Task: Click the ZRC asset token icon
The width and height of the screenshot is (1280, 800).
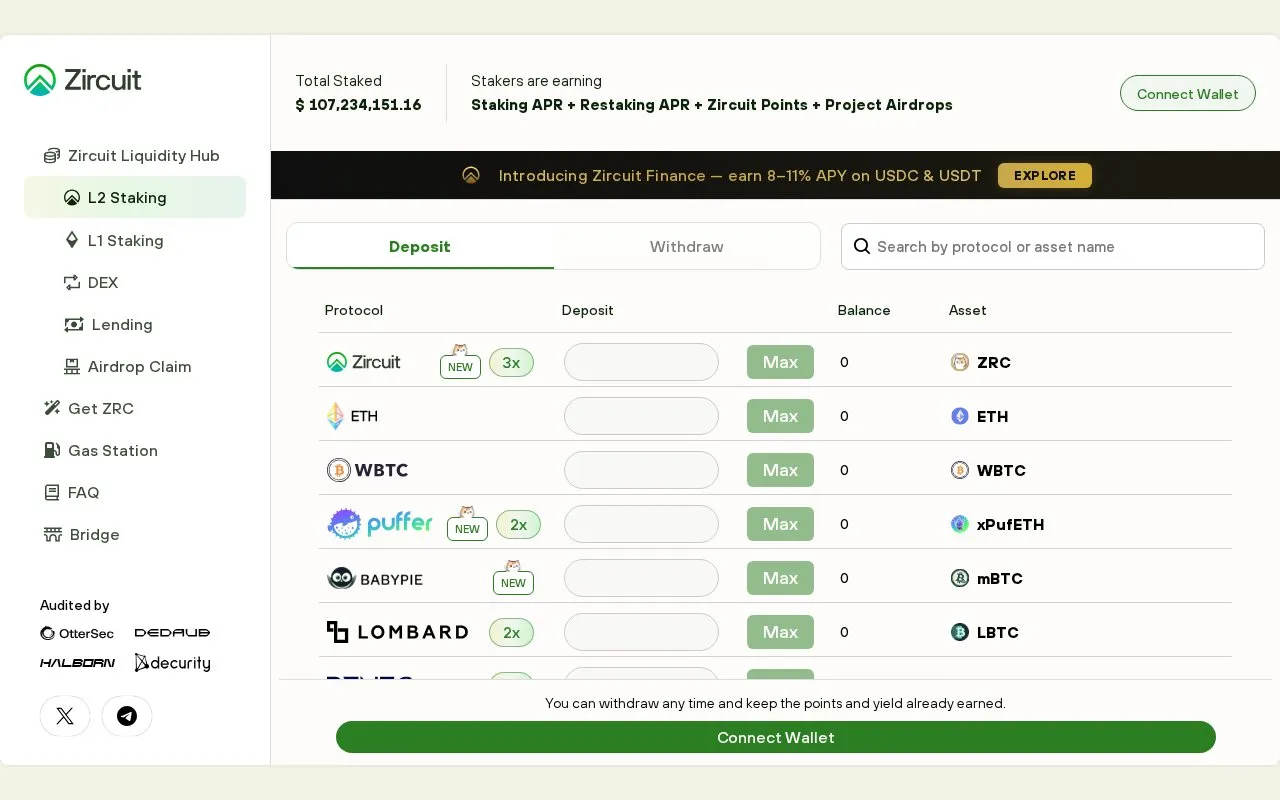Action: pos(960,362)
